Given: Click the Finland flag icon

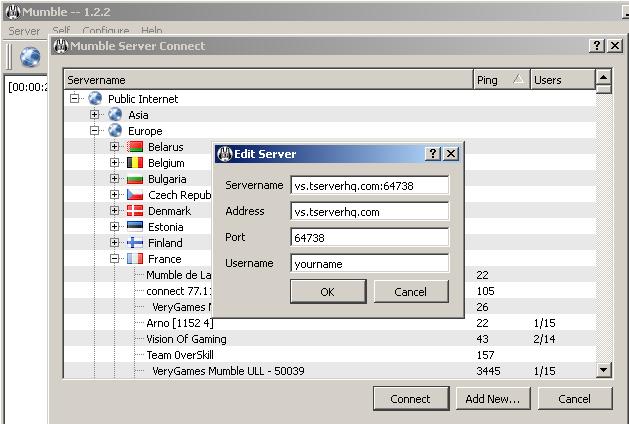Looking at the screenshot, I should click(135, 243).
